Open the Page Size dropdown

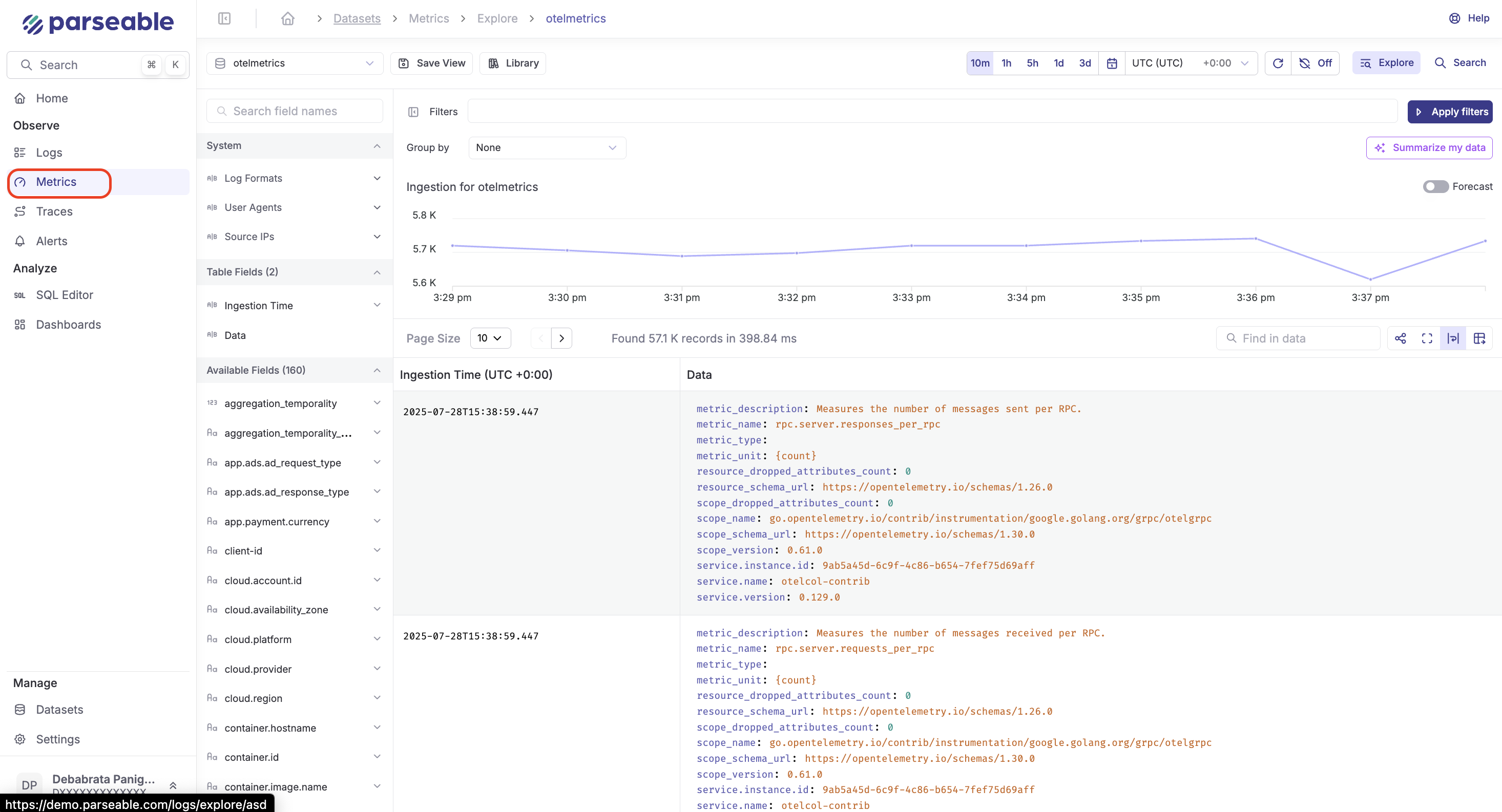(490, 338)
